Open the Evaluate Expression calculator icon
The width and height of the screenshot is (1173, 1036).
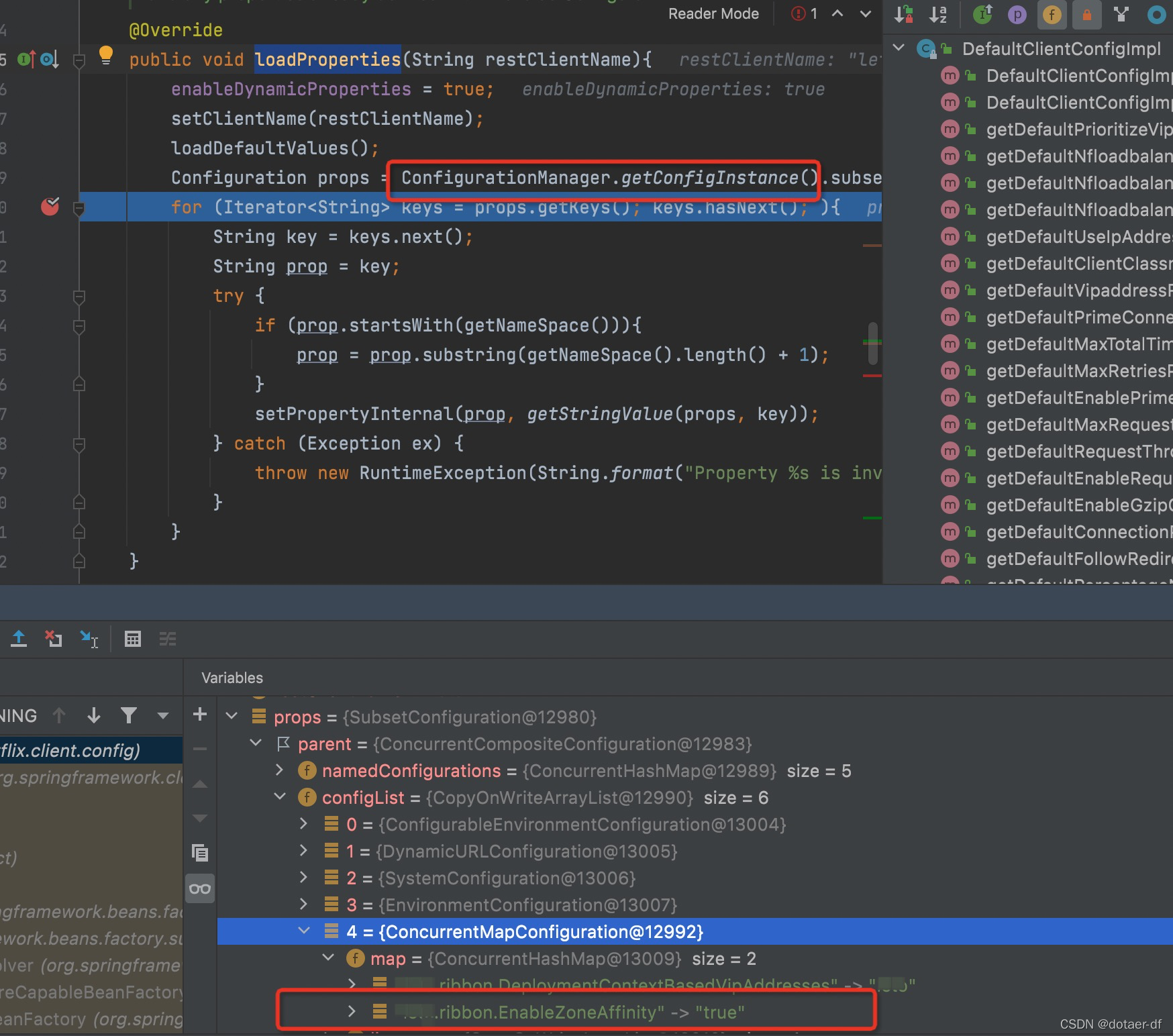(133, 639)
